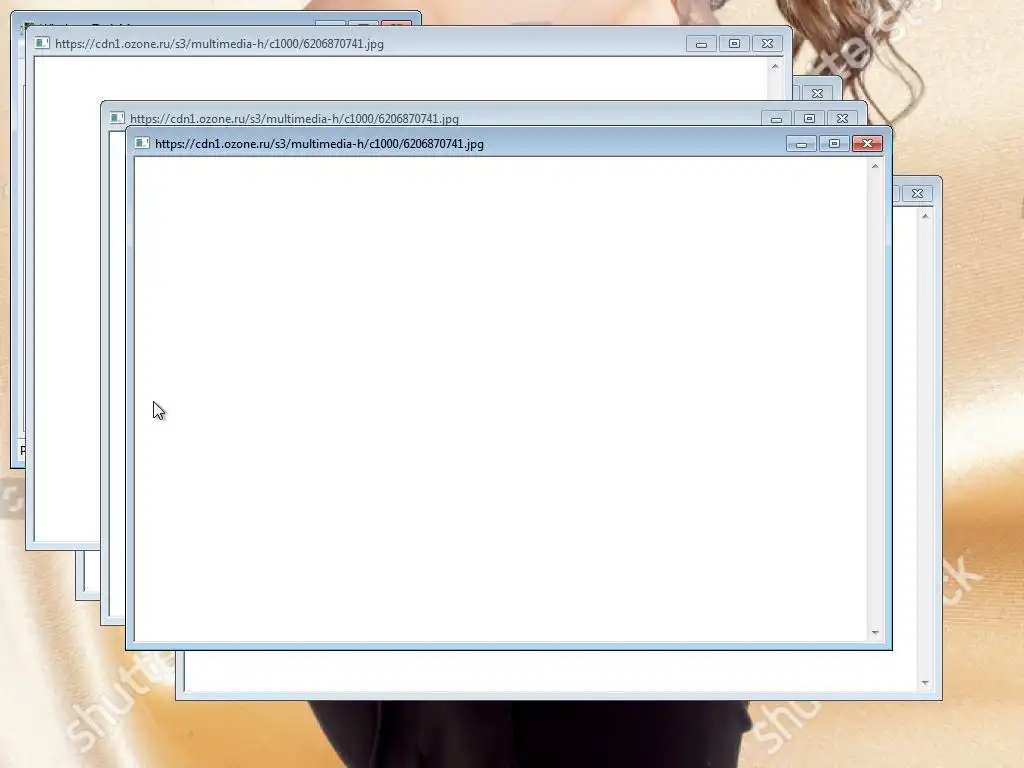Maximize the inactive window directly behind the front one
Screen dimensions: 1024x768
tap(809, 119)
